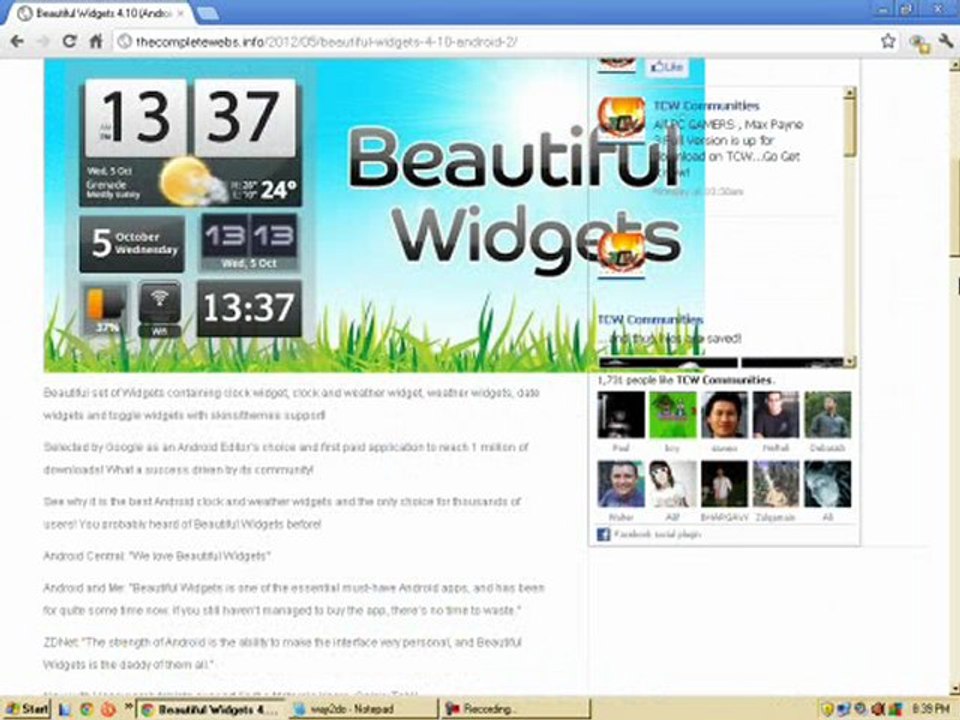
Task: Click the third system tray icon
Action: coord(861,710)
